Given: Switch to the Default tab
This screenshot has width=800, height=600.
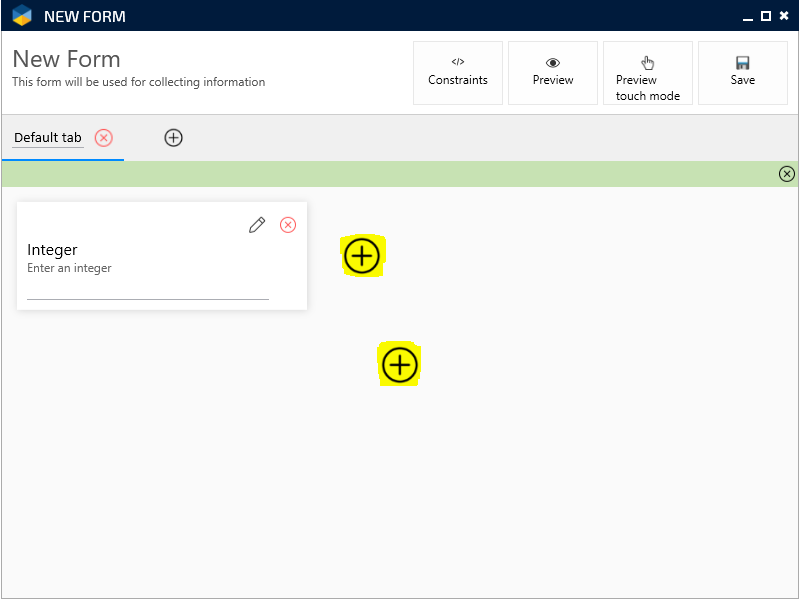Looking at the screenshot, I should (48, 138).
